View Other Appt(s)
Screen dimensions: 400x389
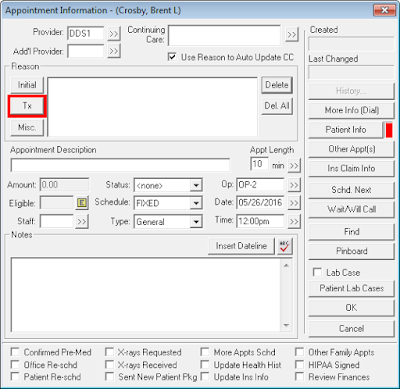(351, 149)
